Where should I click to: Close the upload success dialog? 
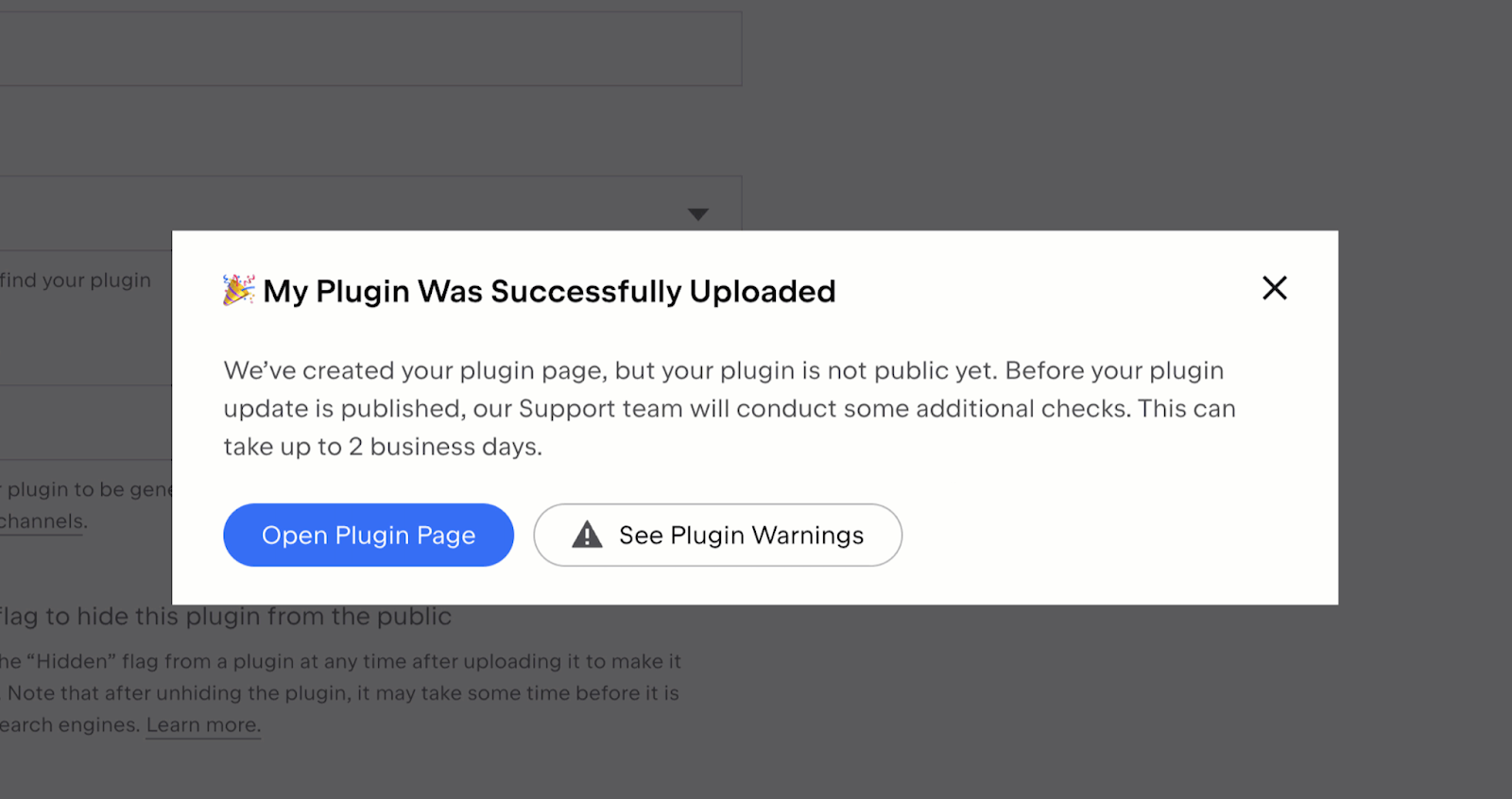click(1274, 288)
